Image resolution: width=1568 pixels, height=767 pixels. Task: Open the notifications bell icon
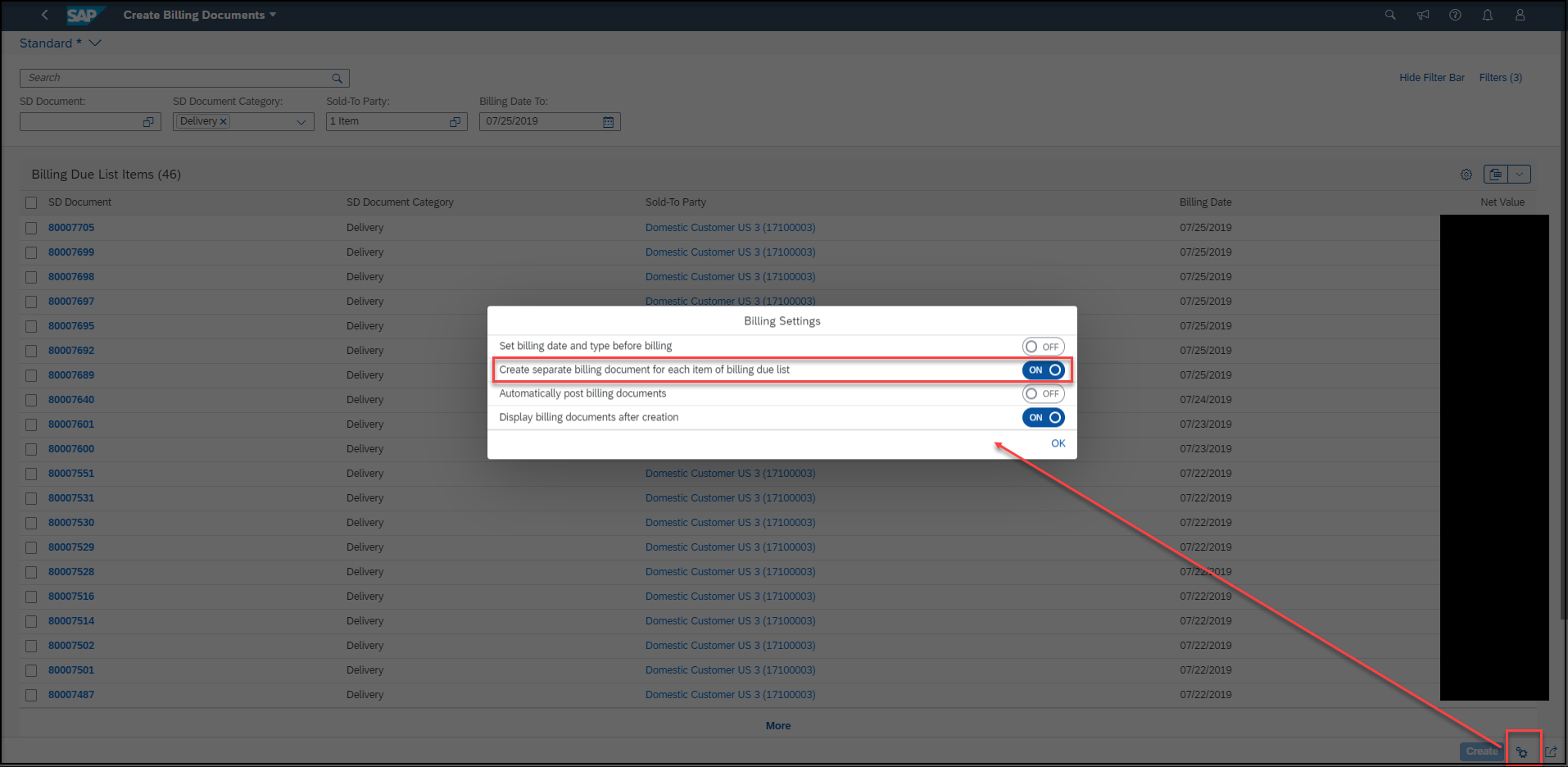[x=1488, y=15]
